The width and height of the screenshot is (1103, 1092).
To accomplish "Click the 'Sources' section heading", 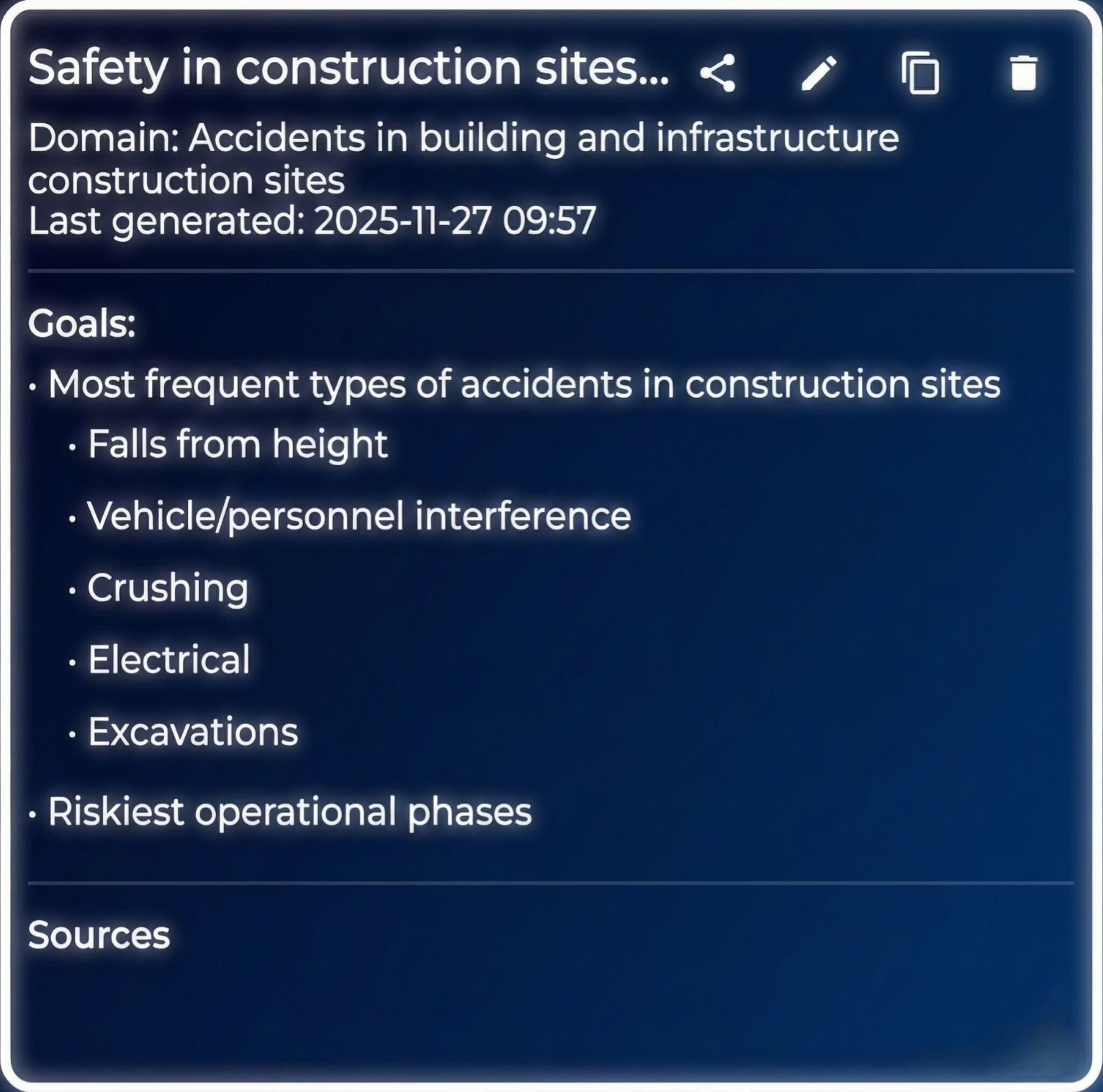I will [x=99, y=935].
